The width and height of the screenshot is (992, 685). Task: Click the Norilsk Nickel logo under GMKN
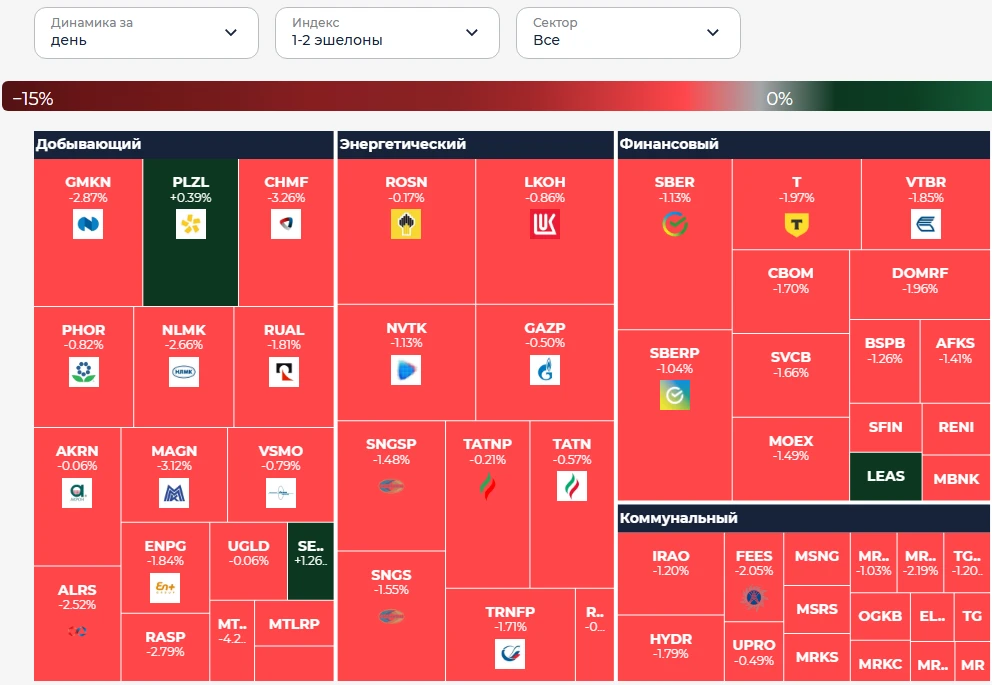(88, 224)
